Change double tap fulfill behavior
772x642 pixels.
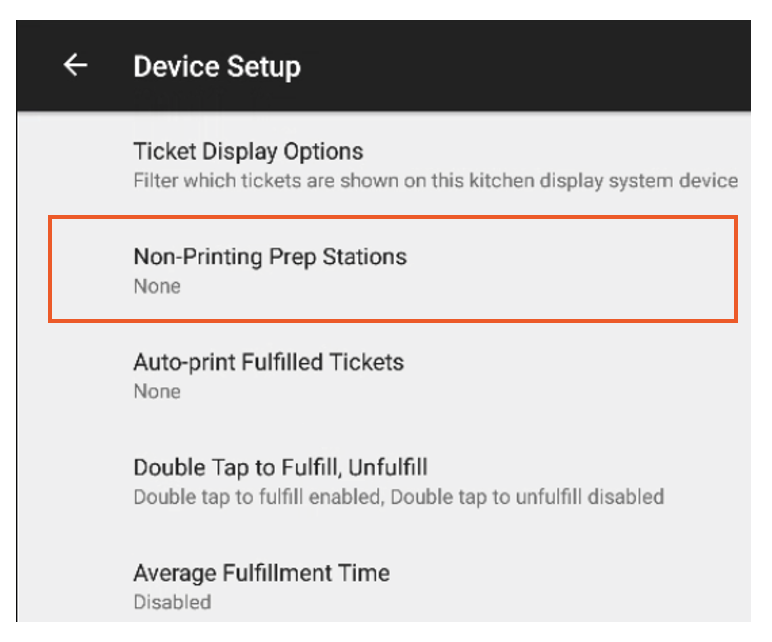point(400,481)
